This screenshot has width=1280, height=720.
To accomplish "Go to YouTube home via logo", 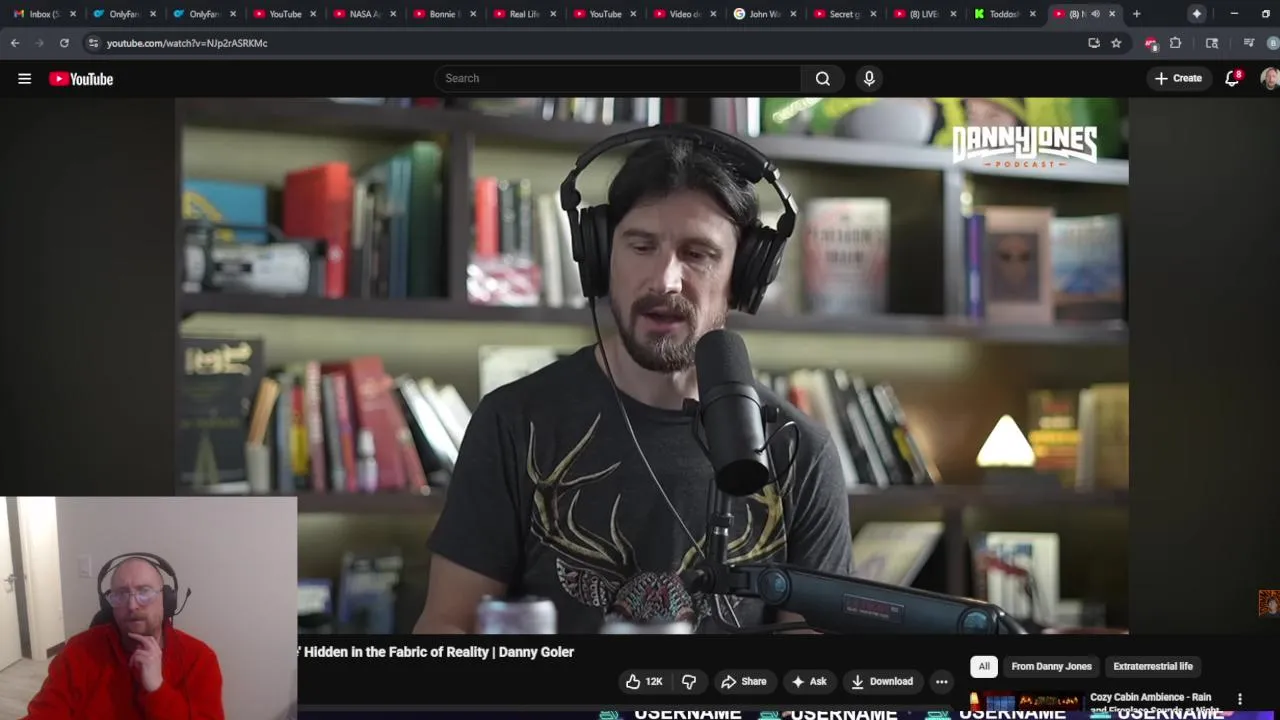I will pyautogui.click(x=81, y=79).
